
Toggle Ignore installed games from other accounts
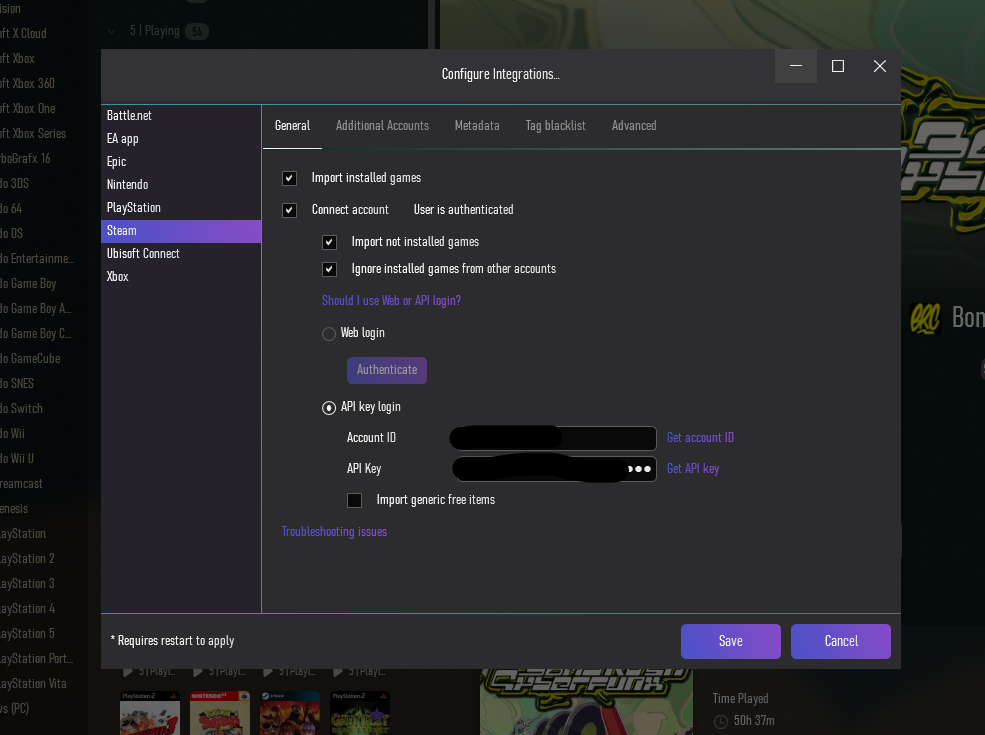tap(329, 270)
